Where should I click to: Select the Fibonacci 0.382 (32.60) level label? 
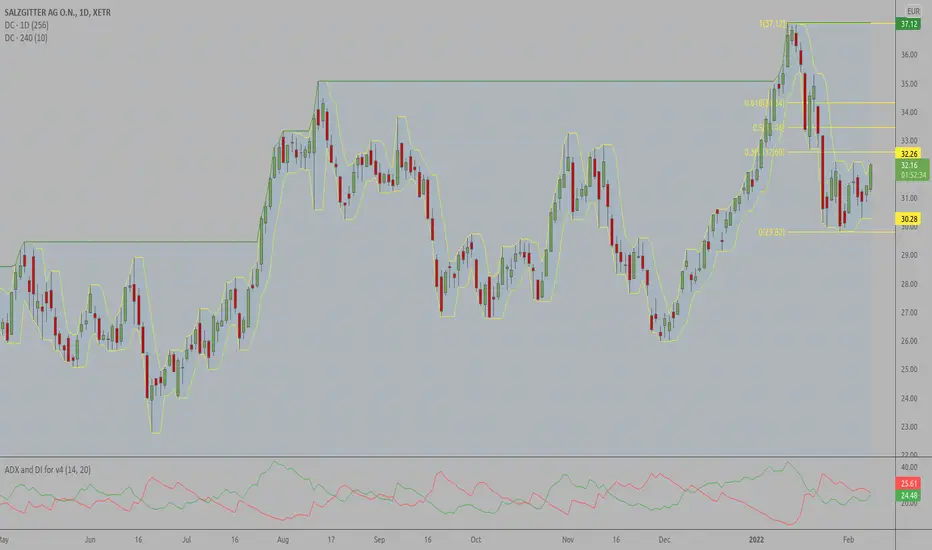pos(764,152)
